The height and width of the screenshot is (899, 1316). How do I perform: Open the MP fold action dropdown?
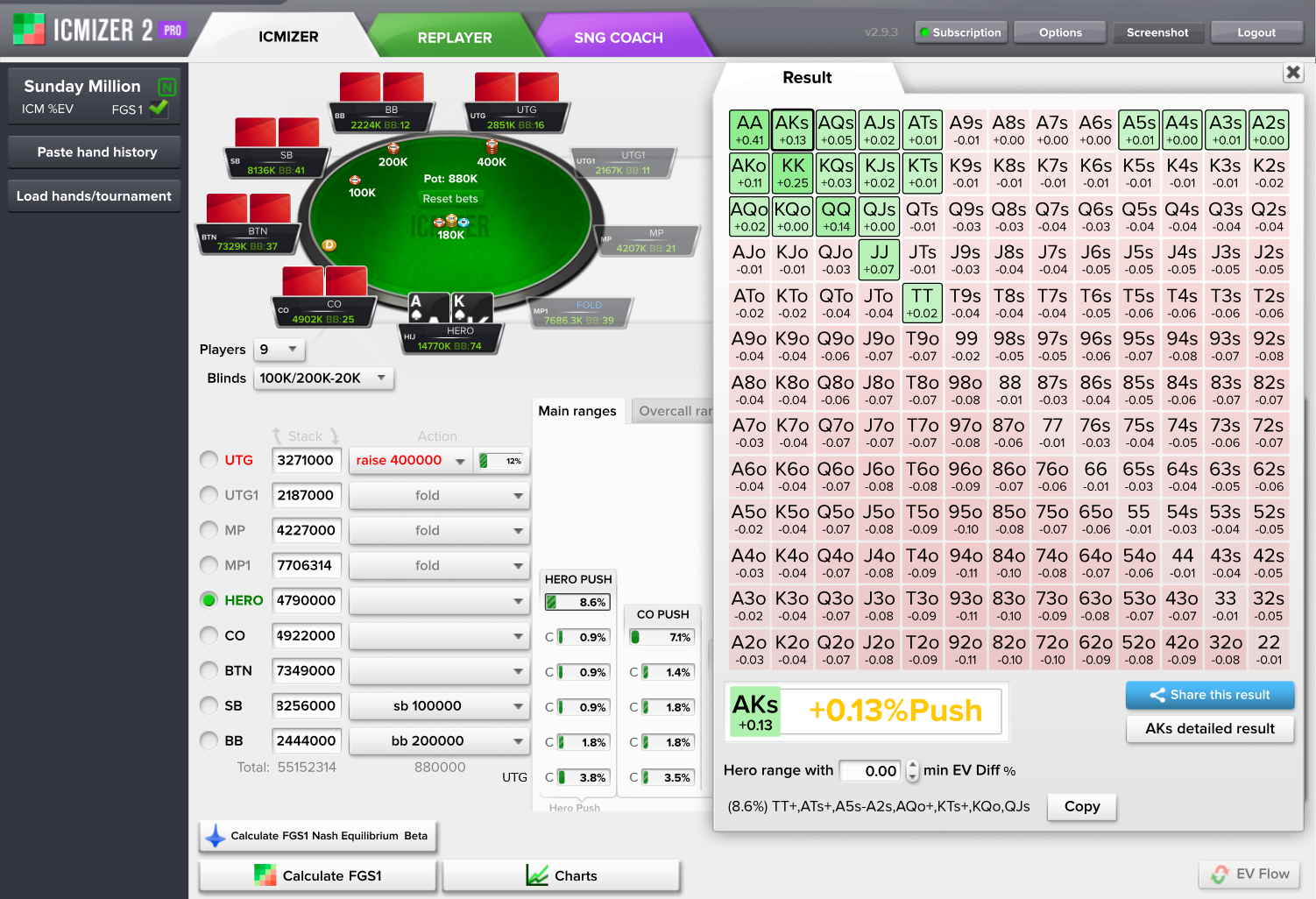(440, 530)
